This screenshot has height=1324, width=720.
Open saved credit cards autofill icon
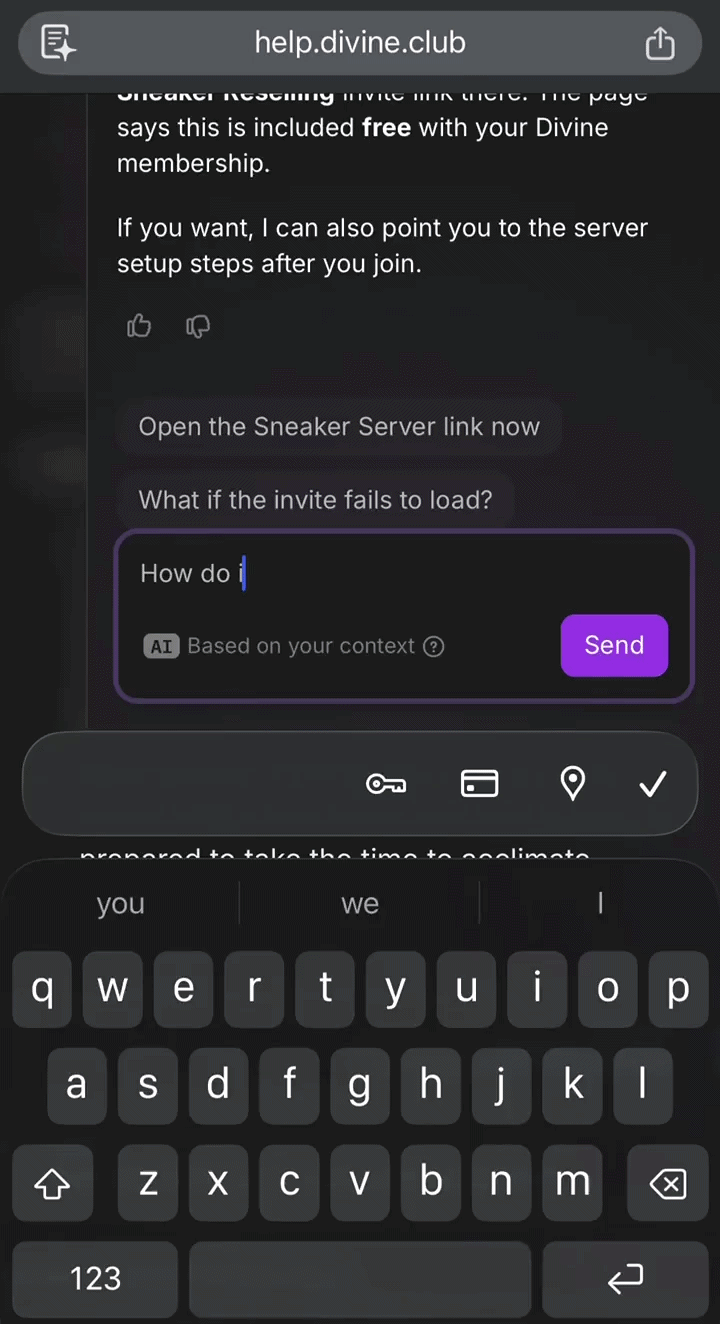tap(480, 784)
